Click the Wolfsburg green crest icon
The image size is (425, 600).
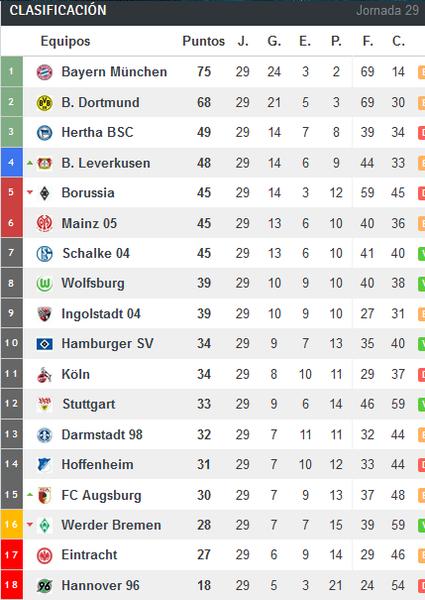pyautogui.click(x=44, y=284)
